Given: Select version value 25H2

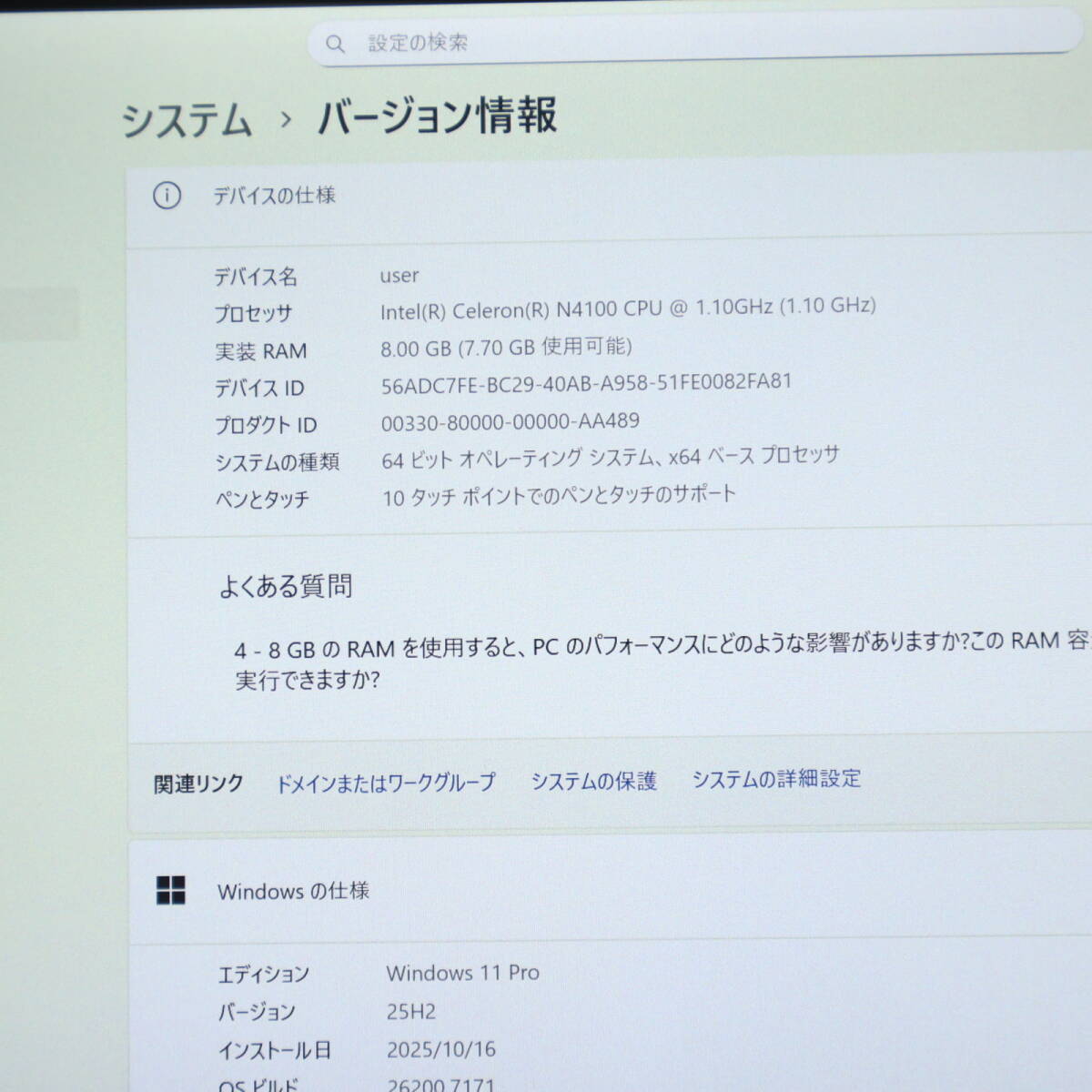Looking at the screenshot, I should coord(411,1011).
